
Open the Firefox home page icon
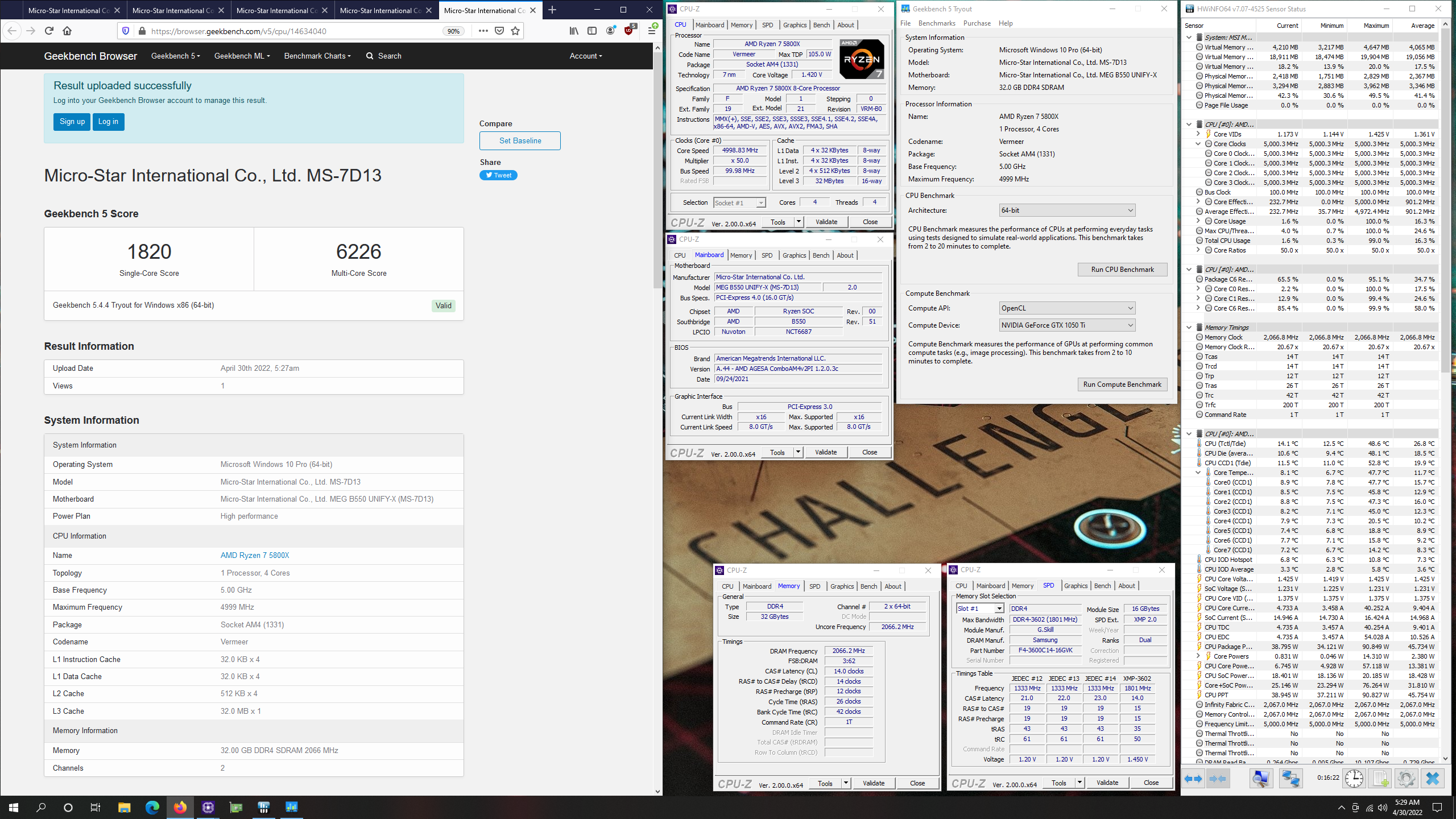click(x=67, y=31)
